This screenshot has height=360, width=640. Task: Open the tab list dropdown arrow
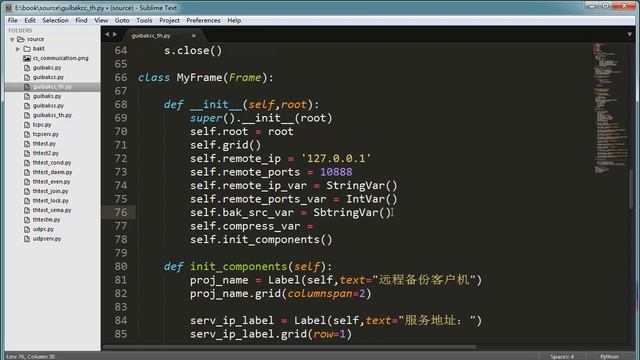point(629,35)
